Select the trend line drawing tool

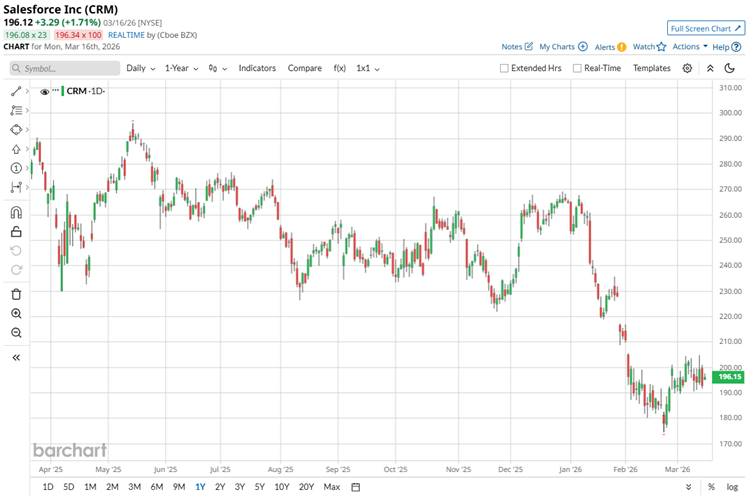click(x=16, y=91)
